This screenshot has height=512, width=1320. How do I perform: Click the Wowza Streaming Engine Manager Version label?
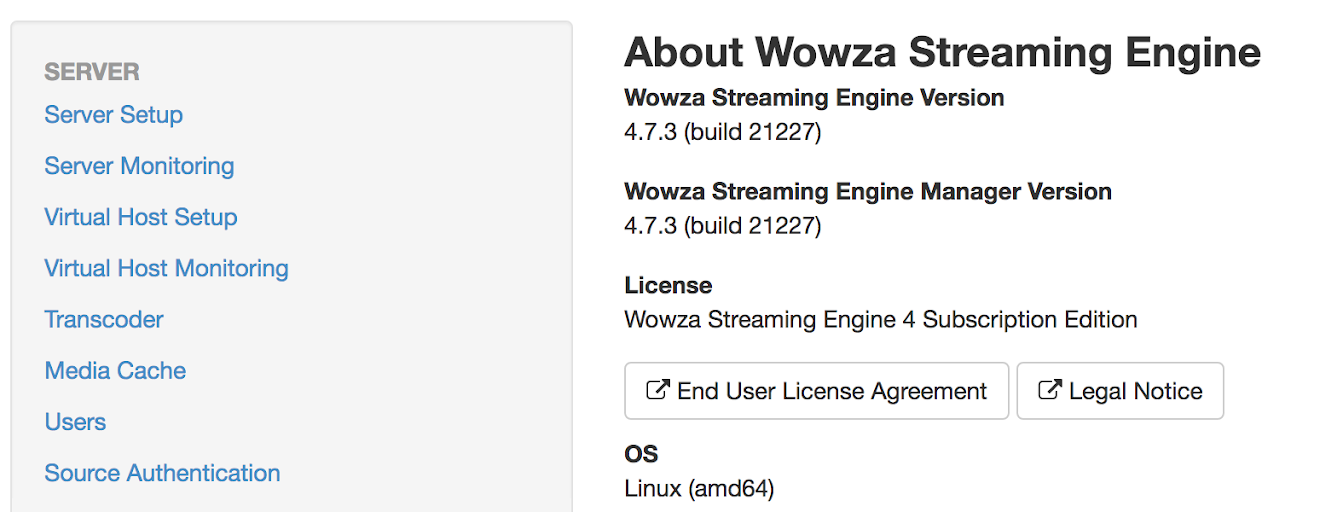coord(867,191)
